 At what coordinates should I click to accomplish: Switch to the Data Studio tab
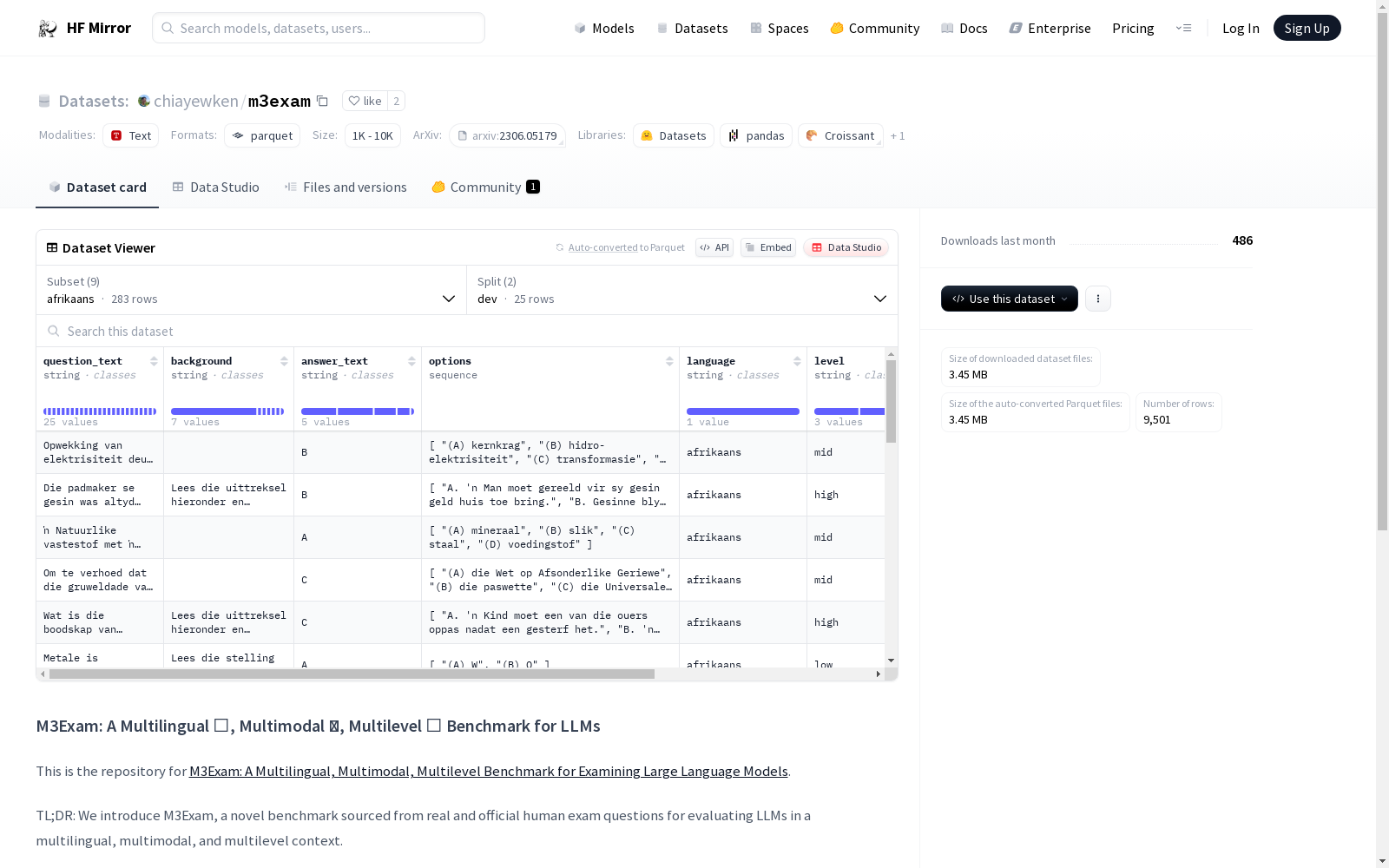[x=215, y=187]
